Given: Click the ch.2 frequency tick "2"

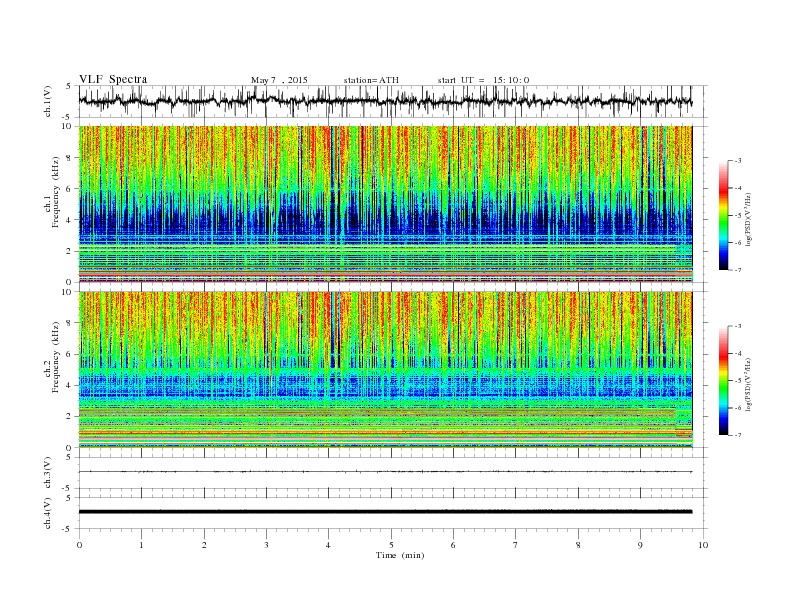Looking at the screenshot, I should coord(69,417).
